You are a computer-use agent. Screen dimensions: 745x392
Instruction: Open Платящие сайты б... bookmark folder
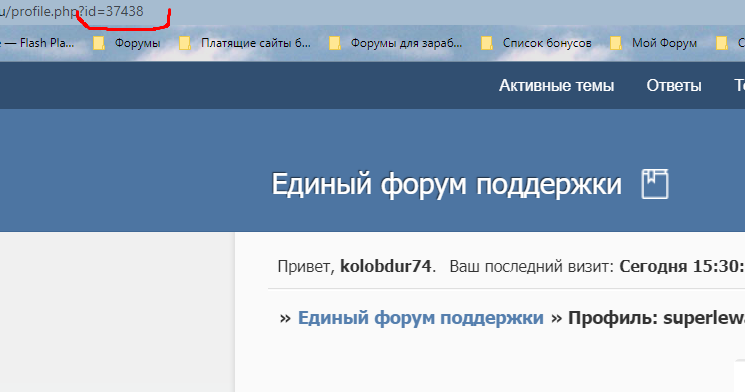click(x=256, y=43)
